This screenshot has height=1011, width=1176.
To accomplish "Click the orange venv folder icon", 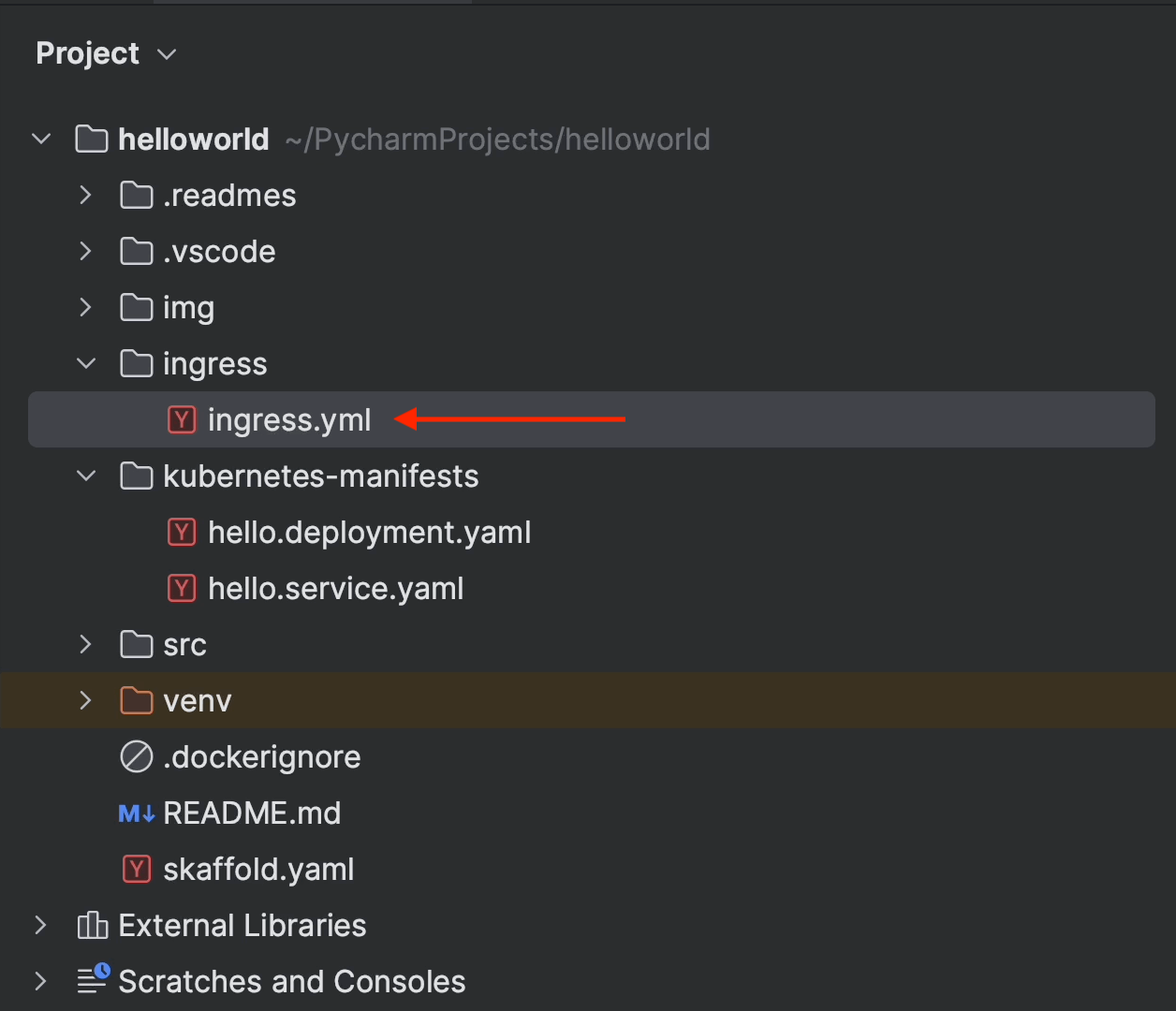I will pos(137,700).
